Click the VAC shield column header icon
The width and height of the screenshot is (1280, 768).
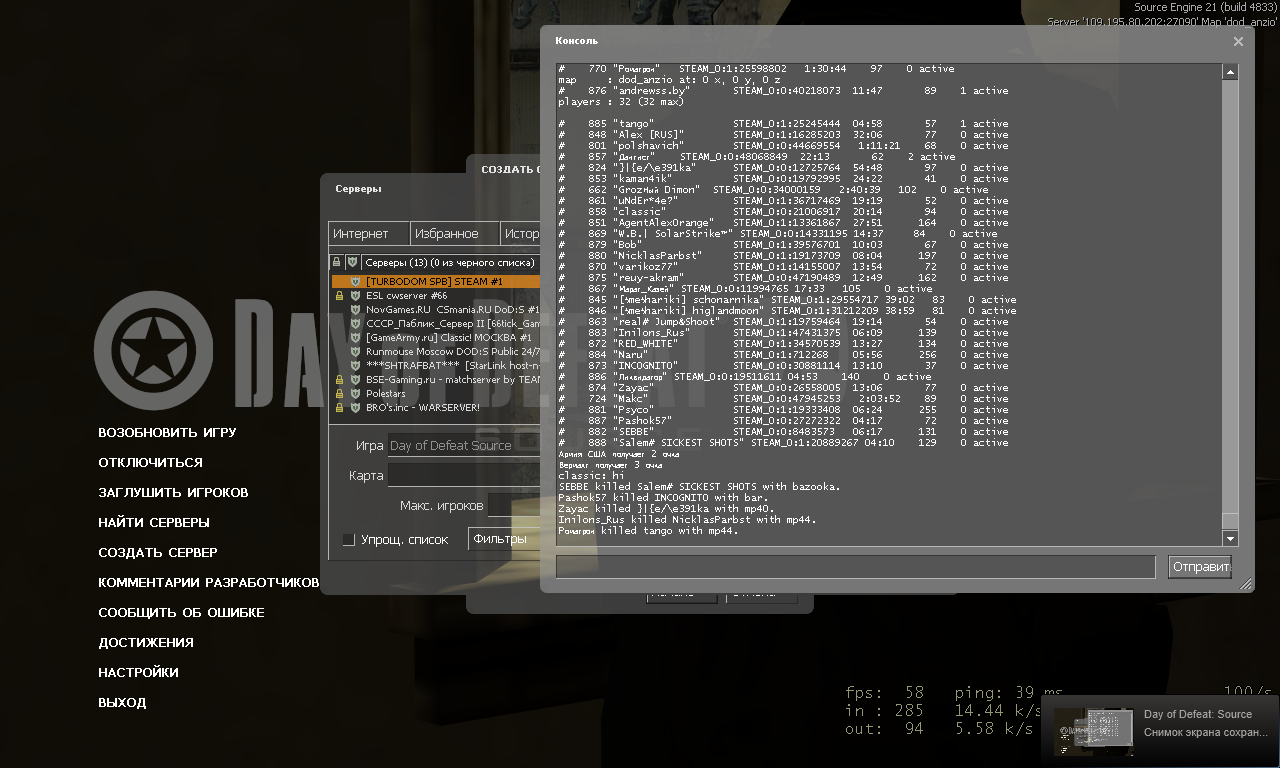click(x=352, y=262)
